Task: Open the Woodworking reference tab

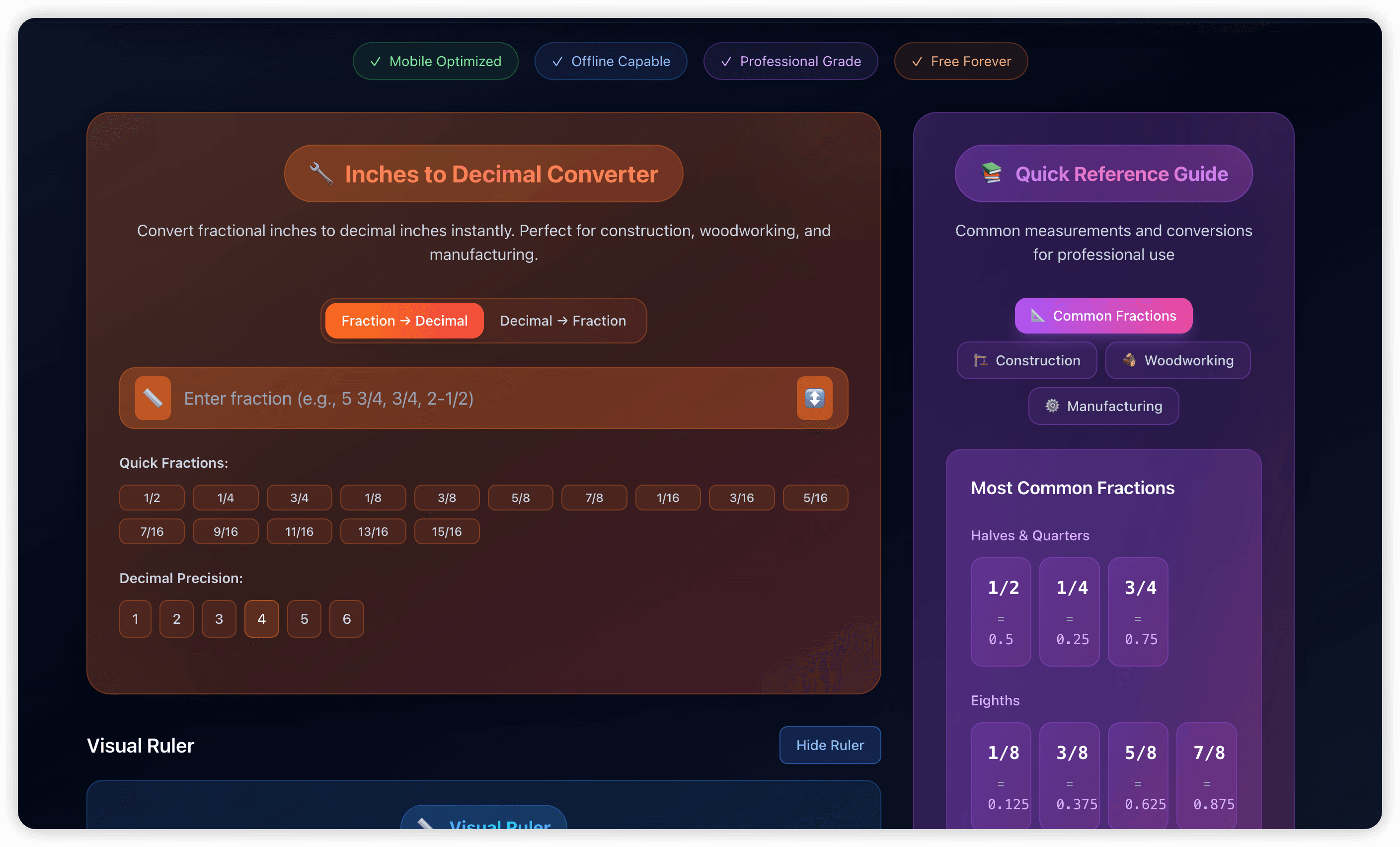Action: (1177, 360)
